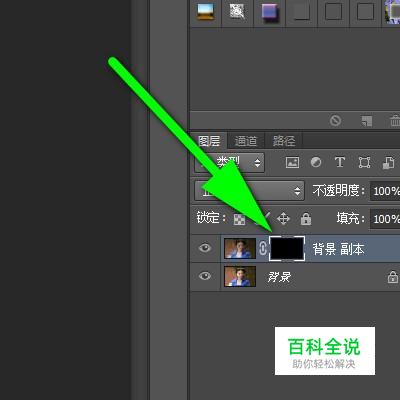Click the 不透明度 label
This screenshot has height=400, width=400.
coord(339,191)
